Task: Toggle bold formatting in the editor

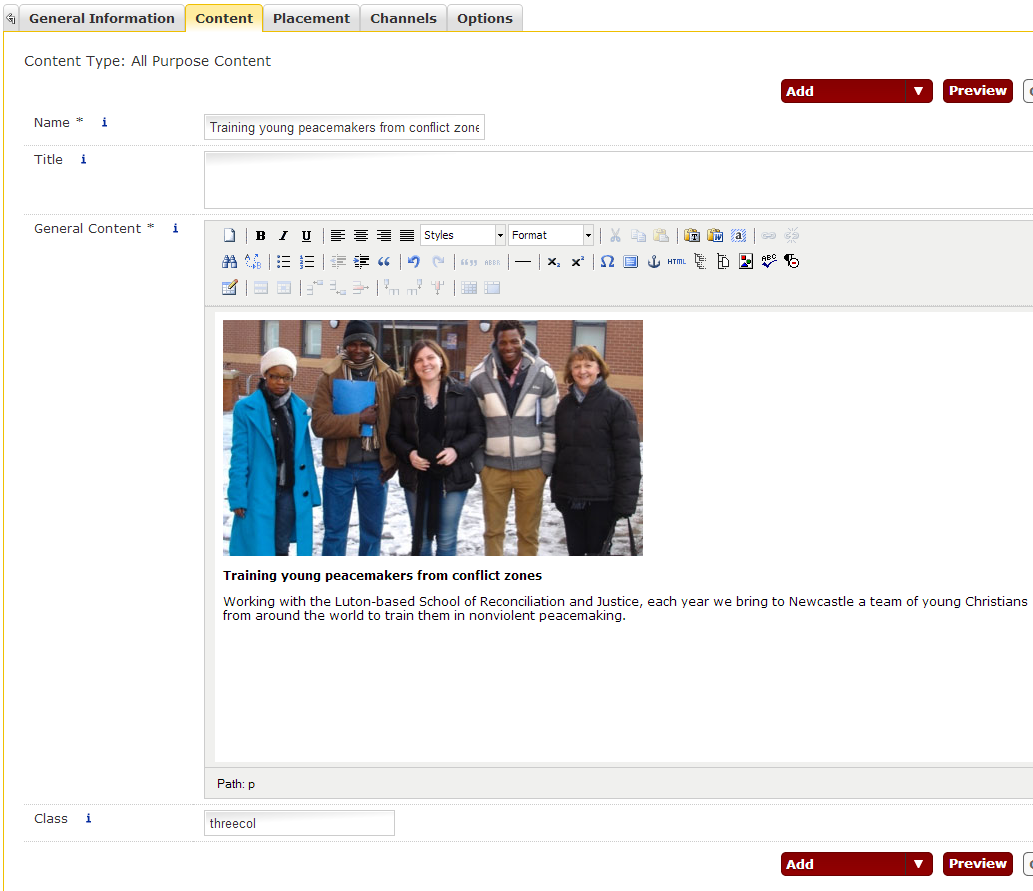Action: [260, 236]
